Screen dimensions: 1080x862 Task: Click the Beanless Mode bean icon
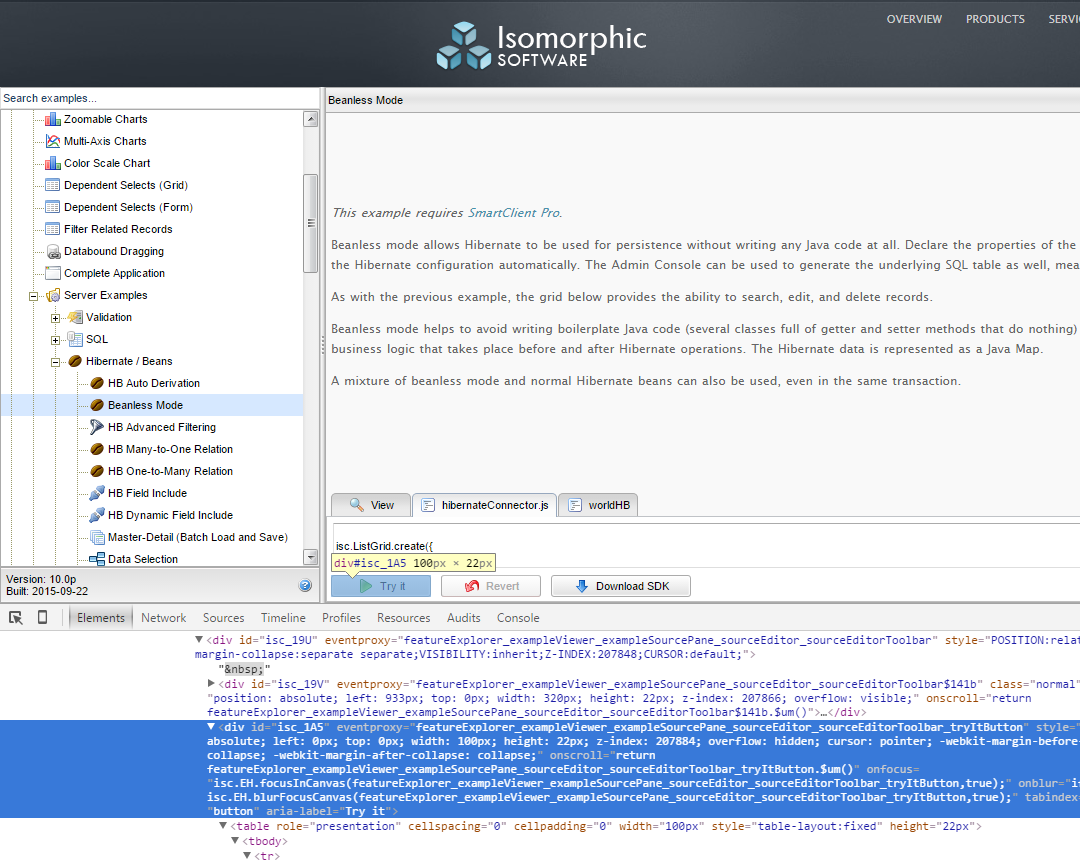pos(97,406)
